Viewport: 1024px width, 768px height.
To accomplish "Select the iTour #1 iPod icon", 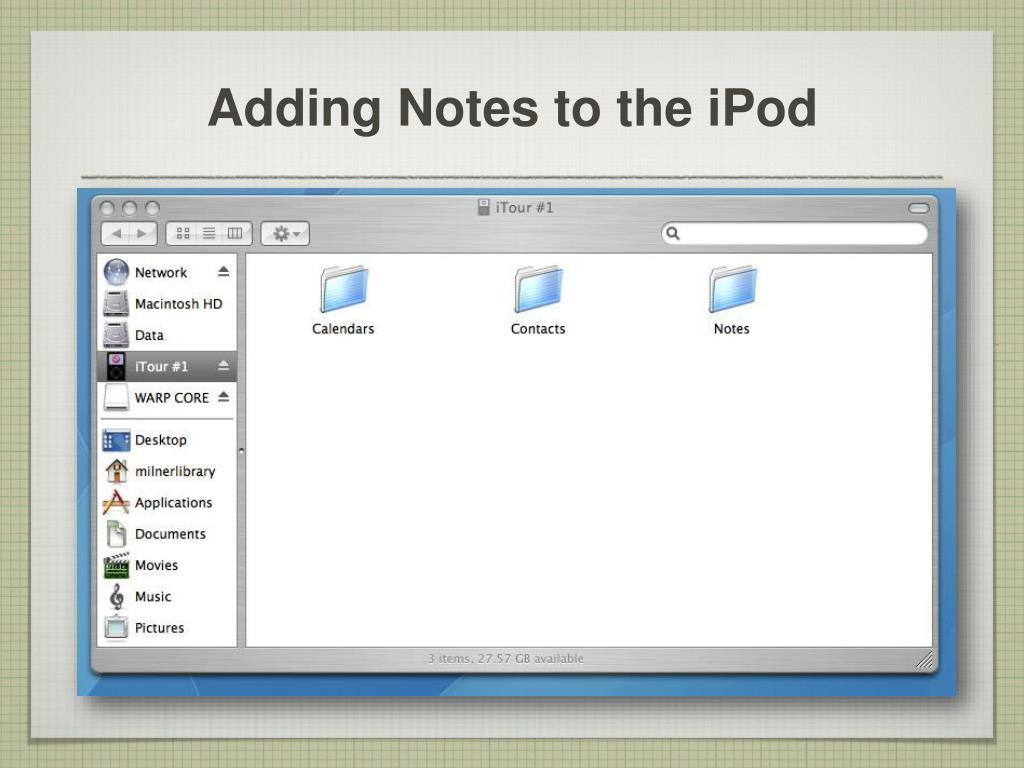I will click(116, 366).
